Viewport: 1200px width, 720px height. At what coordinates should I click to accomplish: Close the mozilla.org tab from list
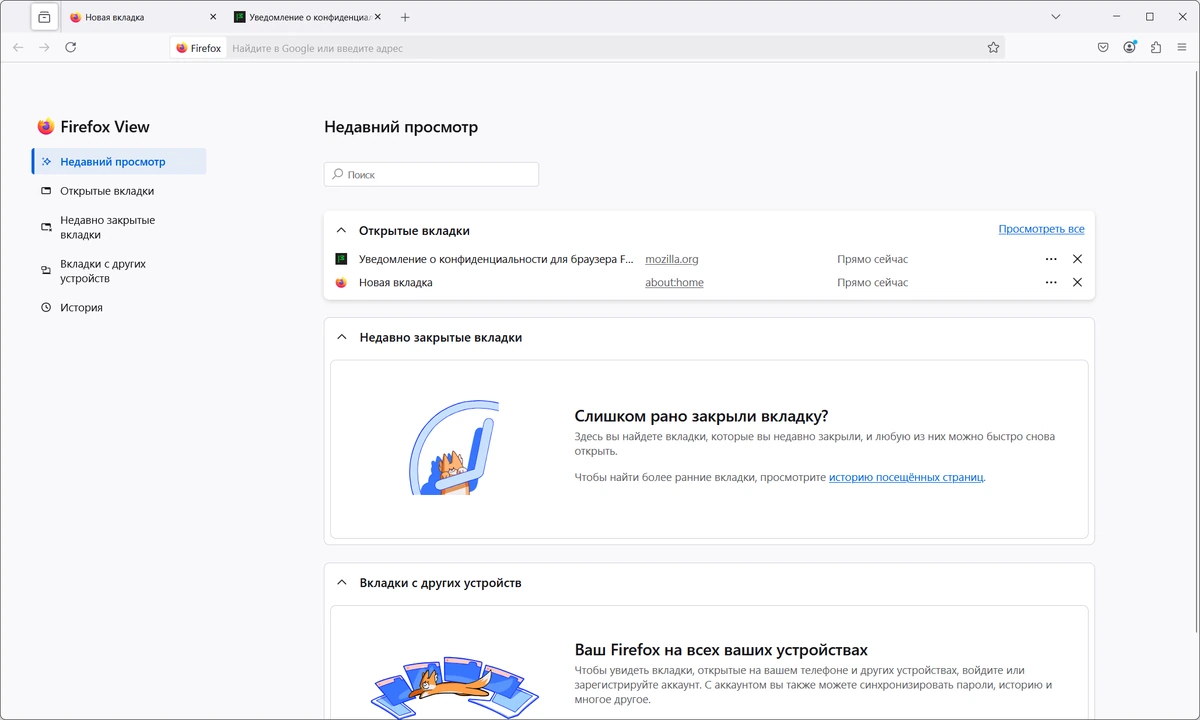coord(1077,259)
